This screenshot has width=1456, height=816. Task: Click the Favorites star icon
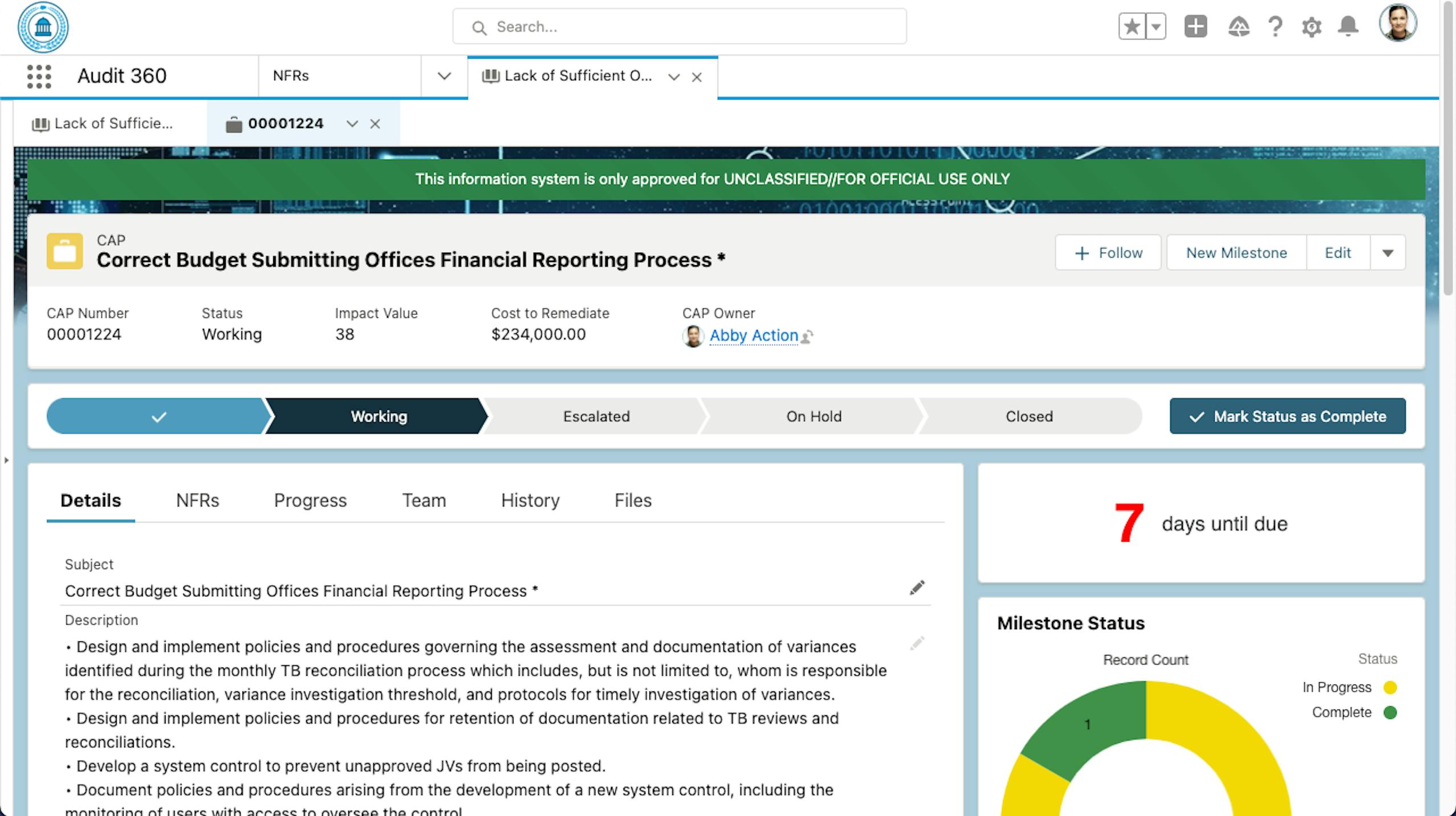1132,27
